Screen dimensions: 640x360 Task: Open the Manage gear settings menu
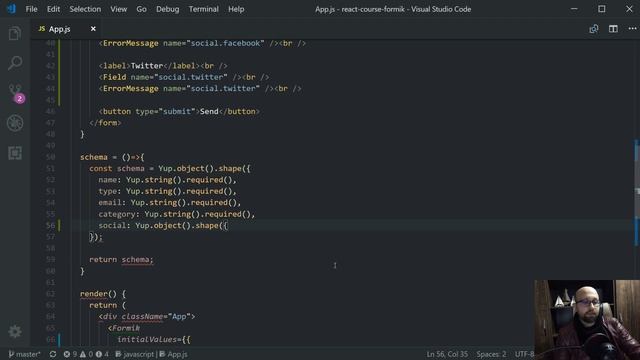[x=15, y=331]
